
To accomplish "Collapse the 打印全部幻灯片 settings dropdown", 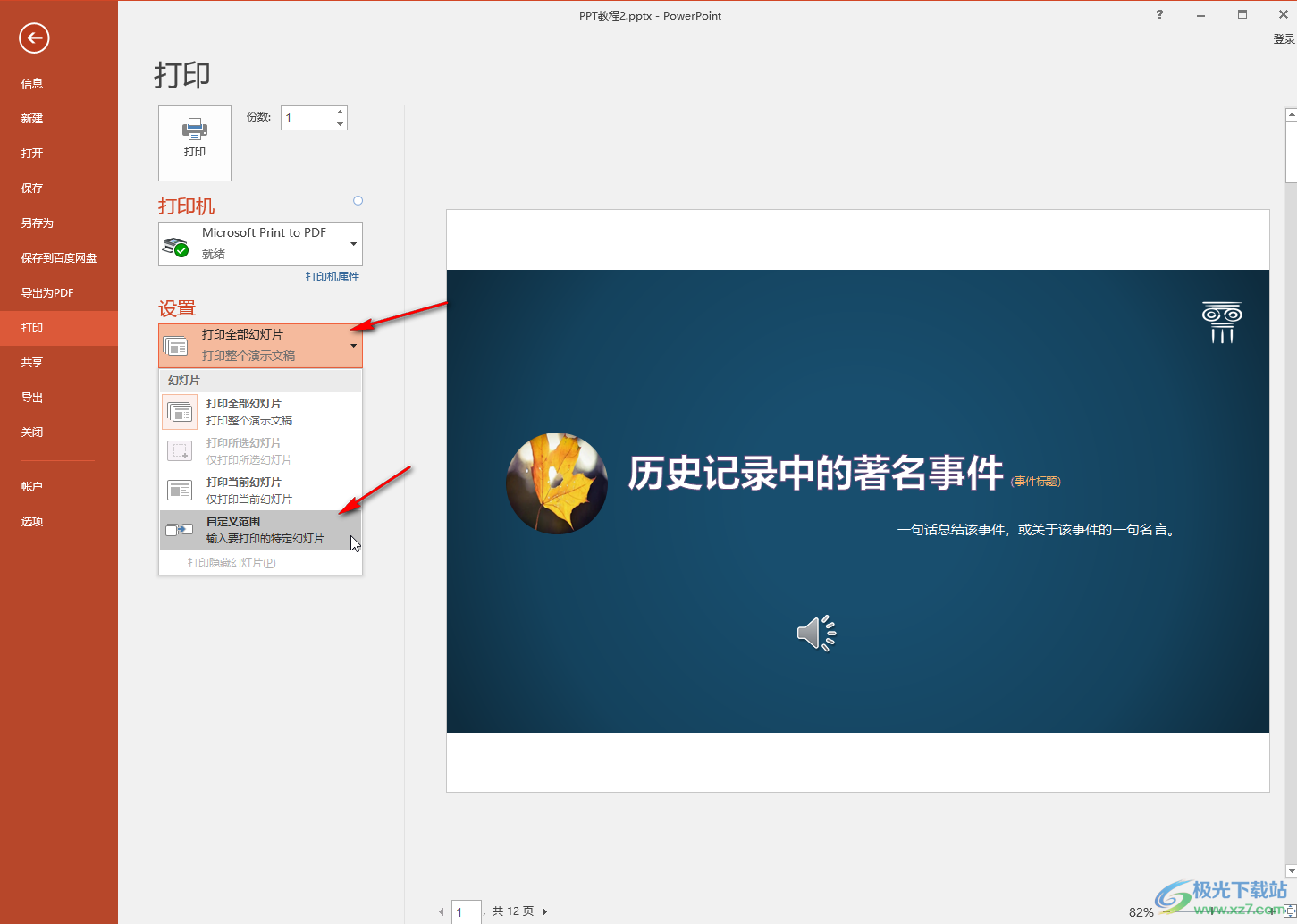I will 261,346.
